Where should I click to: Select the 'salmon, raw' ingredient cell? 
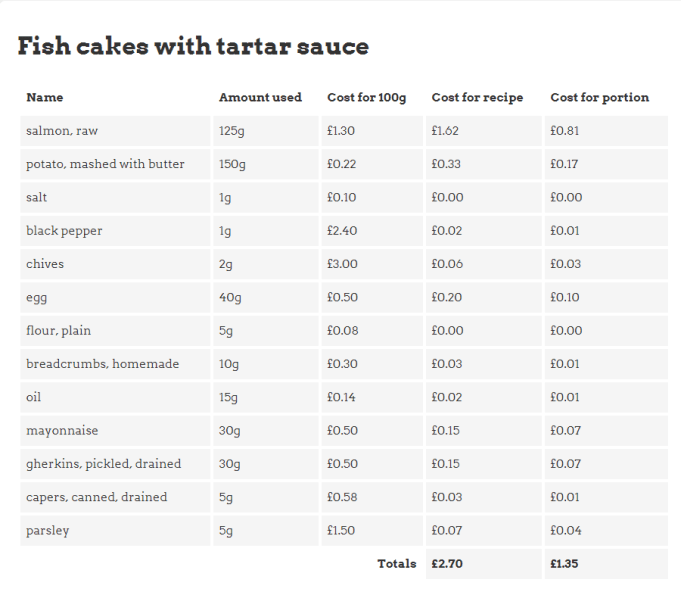(x=62, y=131)
